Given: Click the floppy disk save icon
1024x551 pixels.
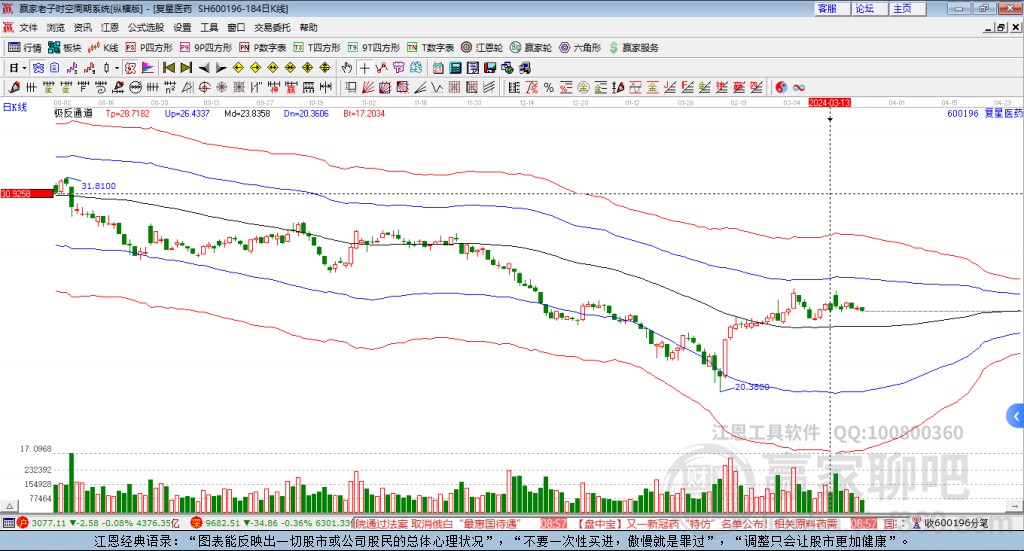Looking at the screenshot, I should (x=490, y=68).
